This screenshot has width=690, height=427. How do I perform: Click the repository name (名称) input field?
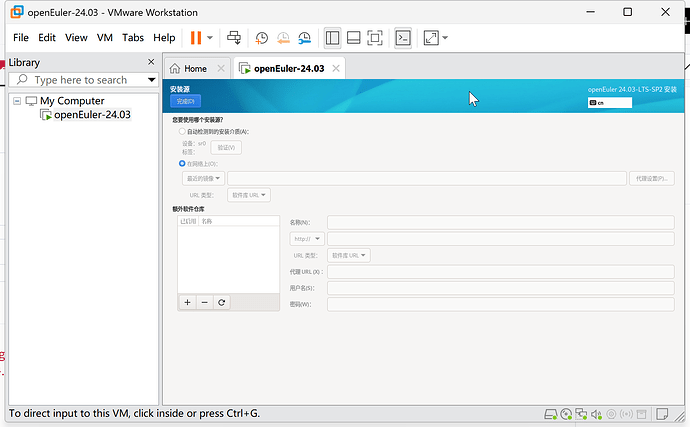tap(500, 222)
